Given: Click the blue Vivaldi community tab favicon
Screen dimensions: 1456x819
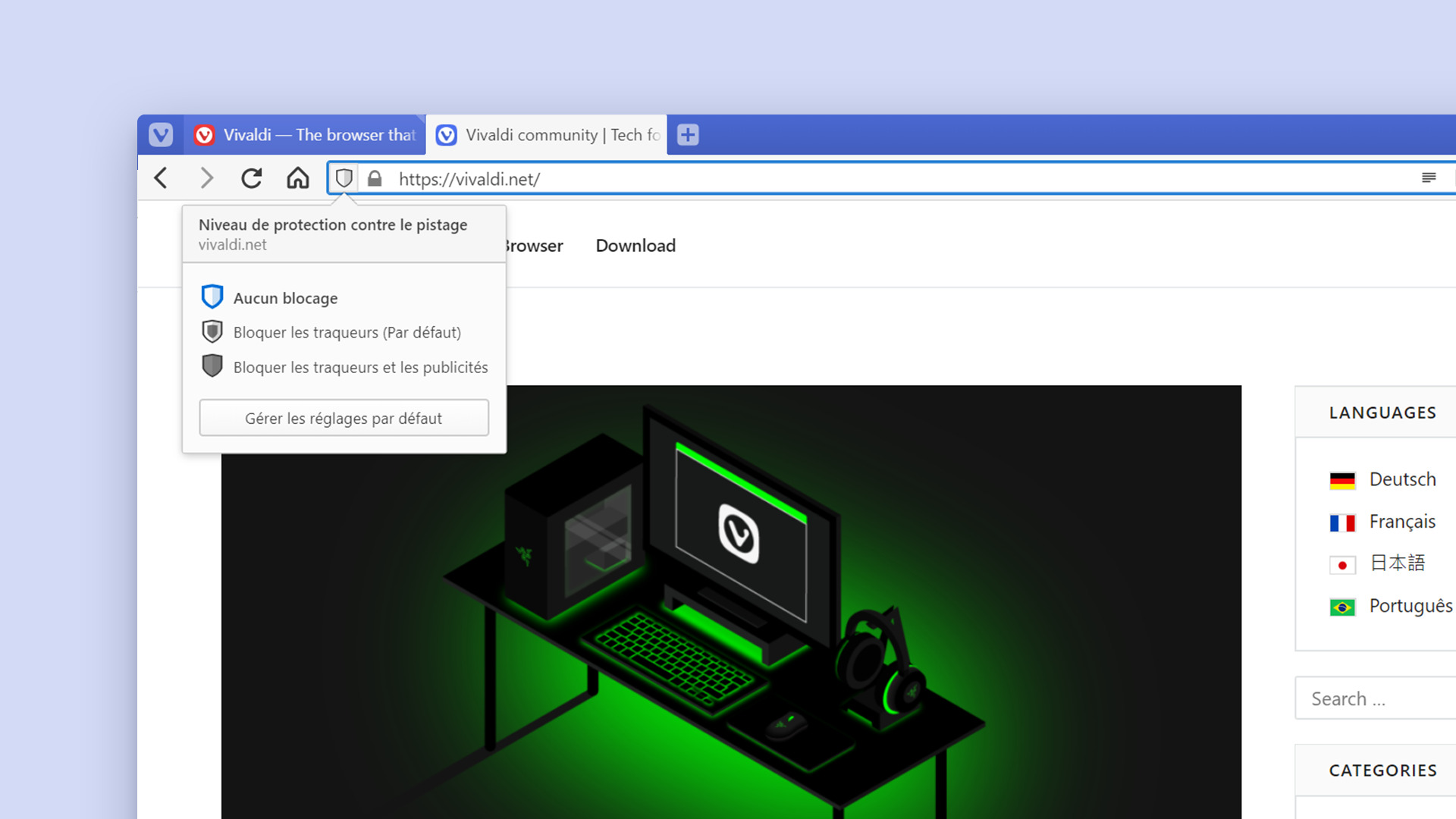Looking at the screenshot, I should tap(447, 135).
